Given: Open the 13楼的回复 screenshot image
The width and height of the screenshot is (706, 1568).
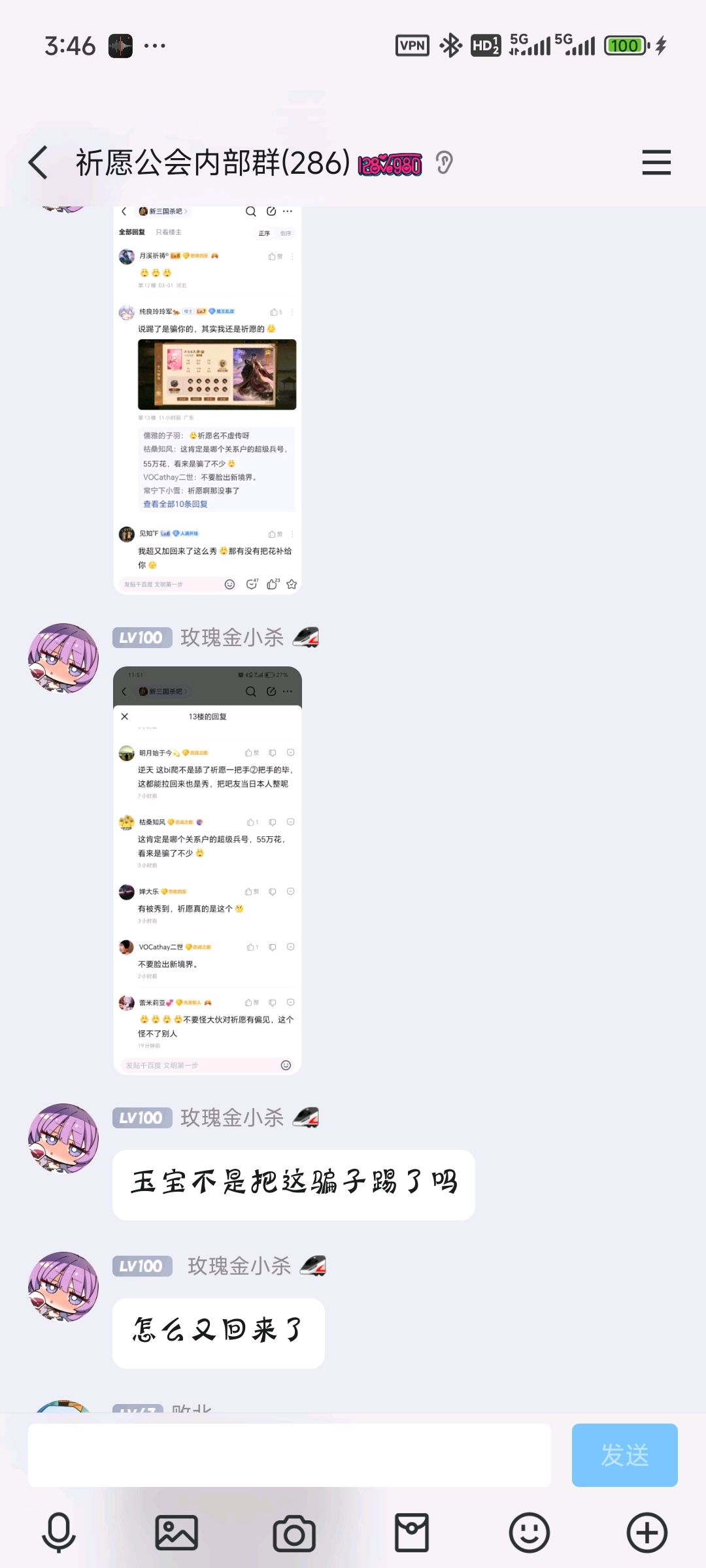Looking at the screenshot, I should click(207, 870).
